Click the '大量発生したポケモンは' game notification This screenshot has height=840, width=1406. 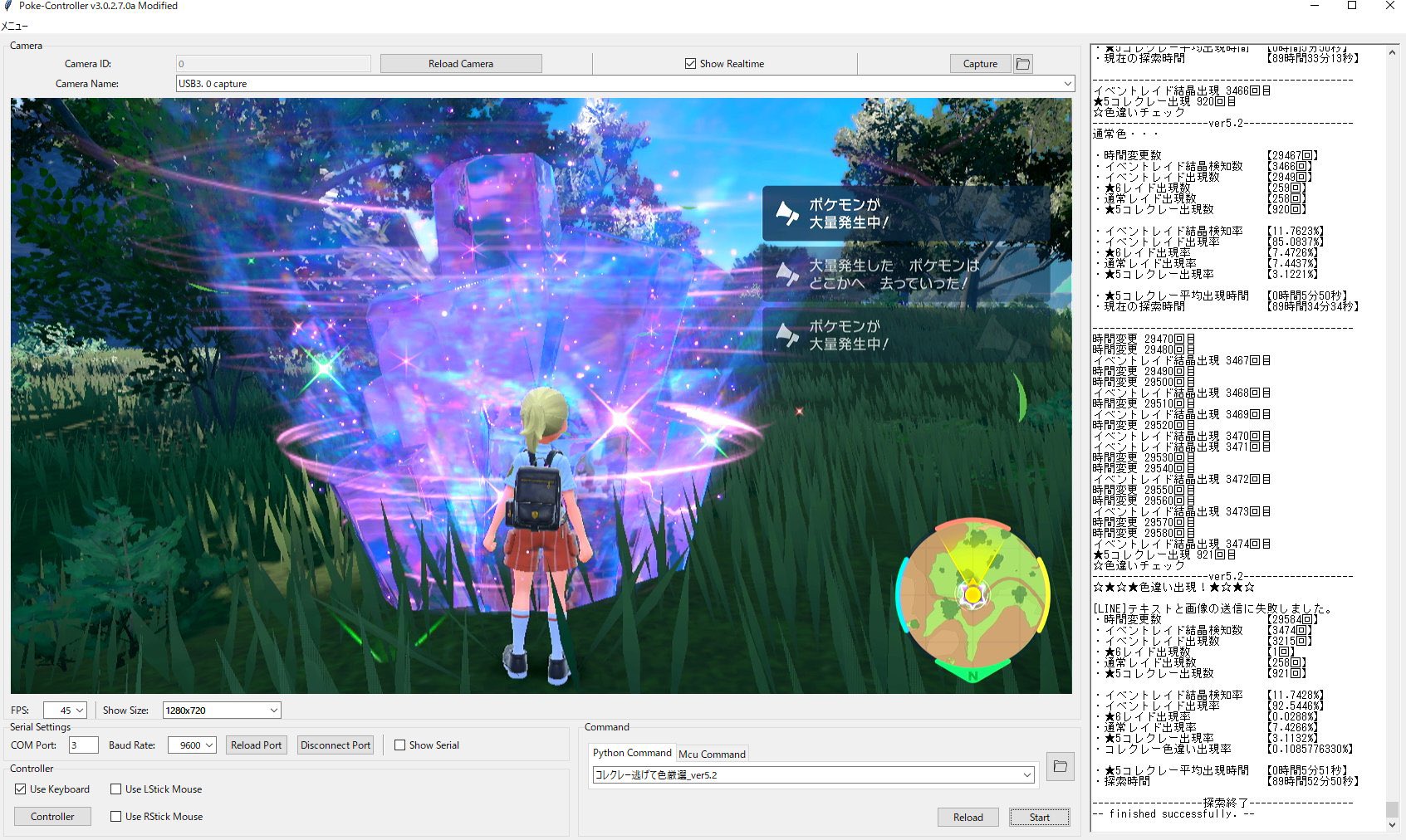coord(906,274)
